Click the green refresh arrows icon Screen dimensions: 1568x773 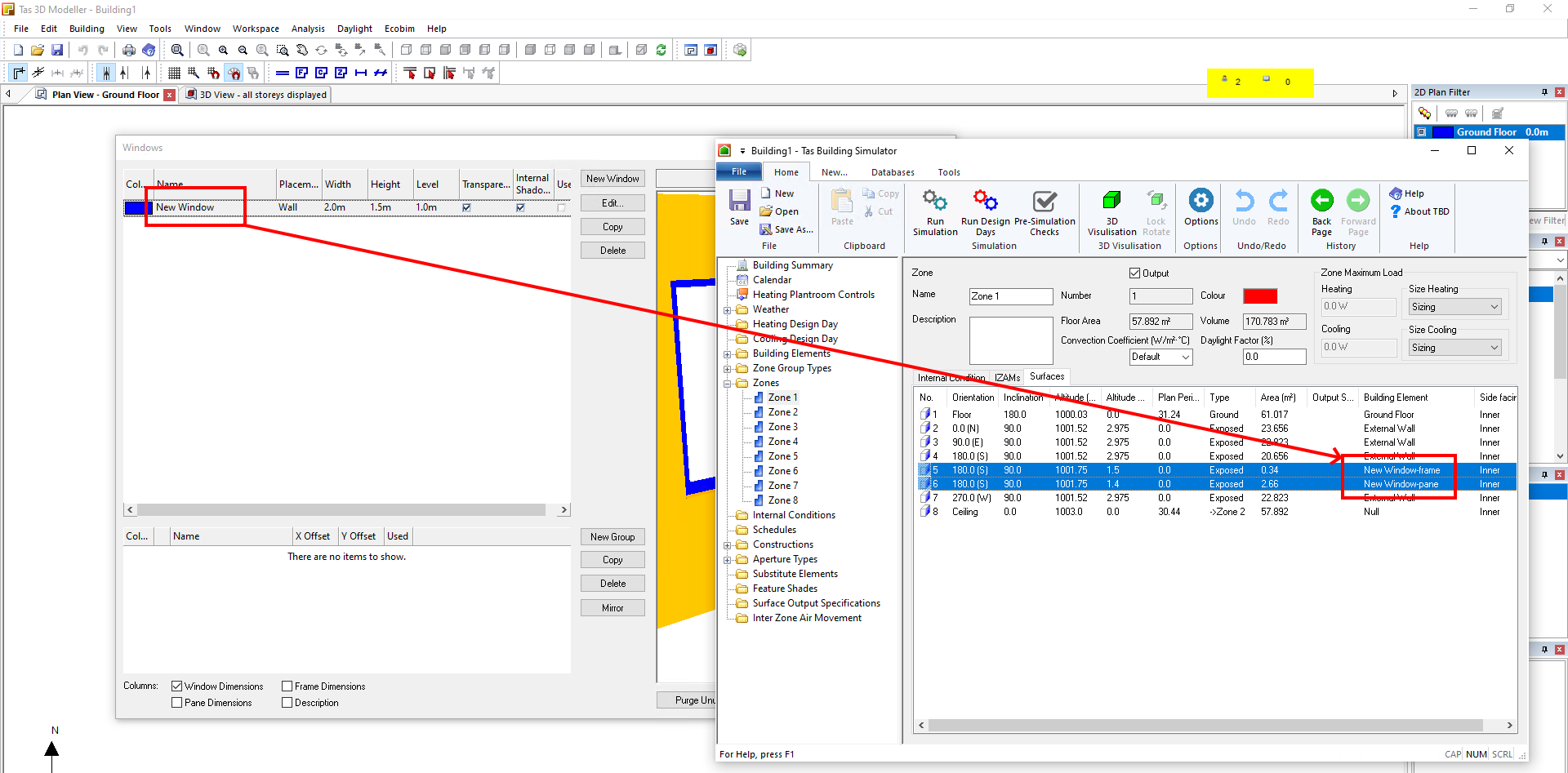[661, 50]
